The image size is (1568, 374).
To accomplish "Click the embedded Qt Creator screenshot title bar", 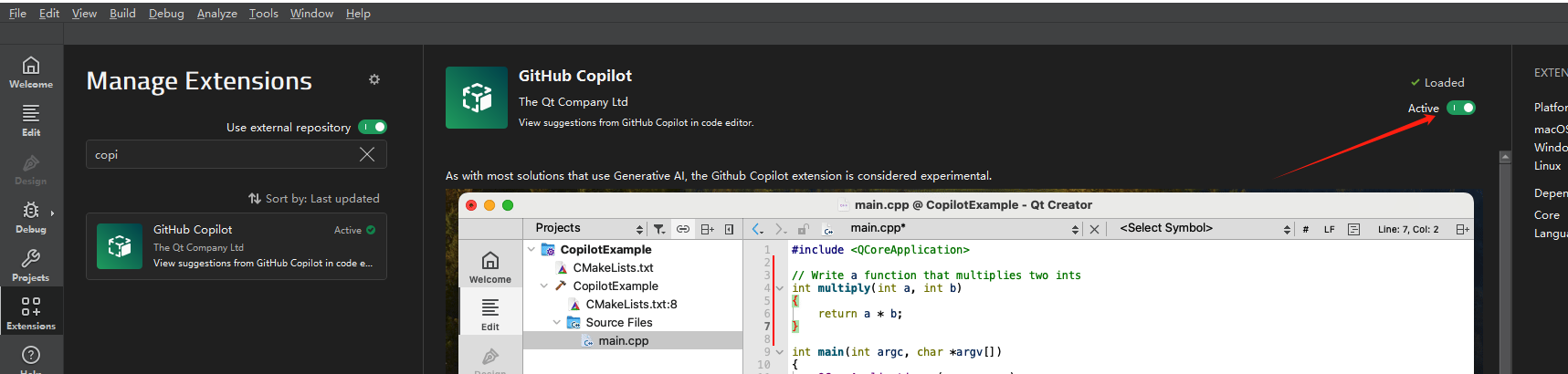I will pyautogui.click(x=966, y=204).
